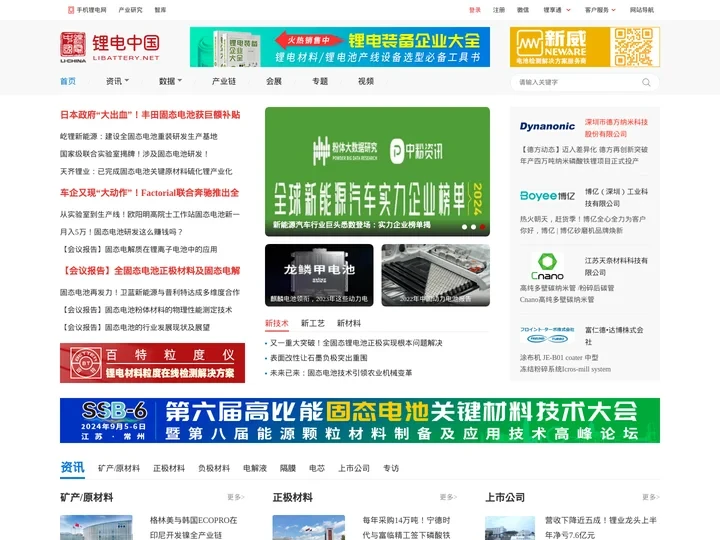The image size is (720, 540).
Task: Open the 网站导航 link
Action: (x=641, y=10)
